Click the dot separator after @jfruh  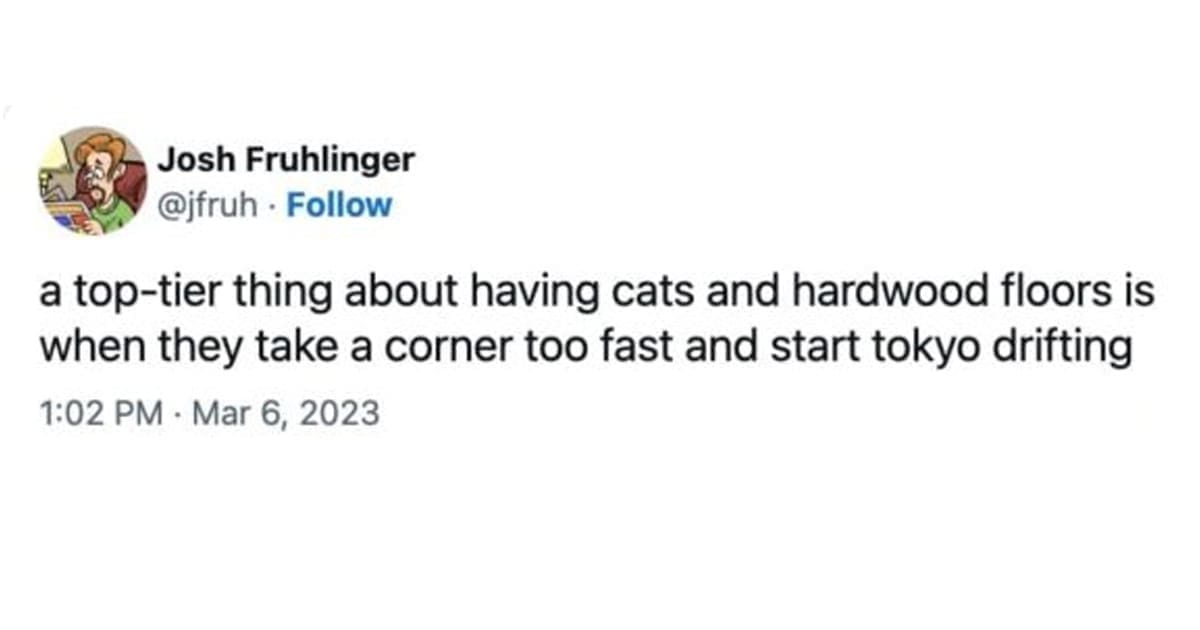click(x=270, y=204)
